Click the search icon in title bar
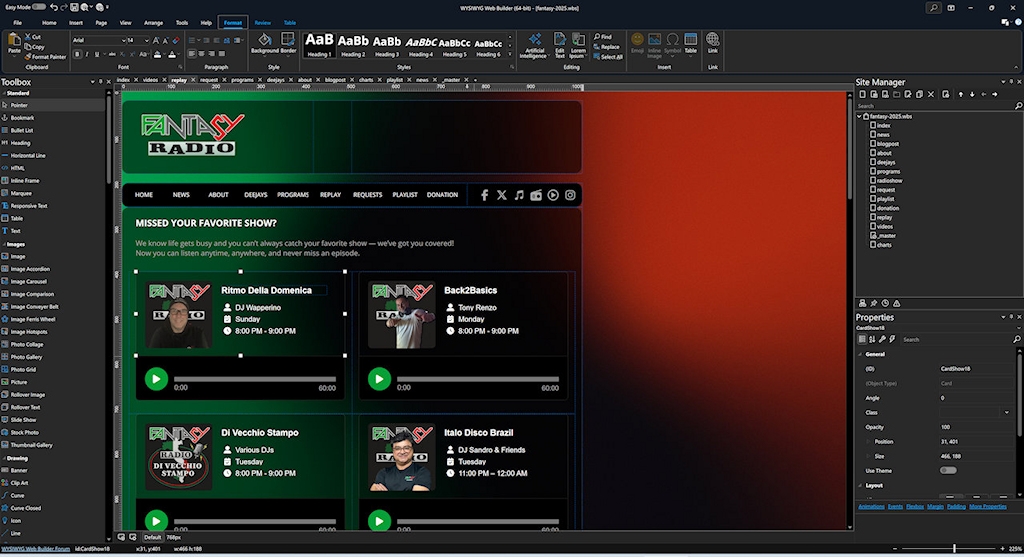This screenshot has width=1024, height=557. [x=933, y=8]
